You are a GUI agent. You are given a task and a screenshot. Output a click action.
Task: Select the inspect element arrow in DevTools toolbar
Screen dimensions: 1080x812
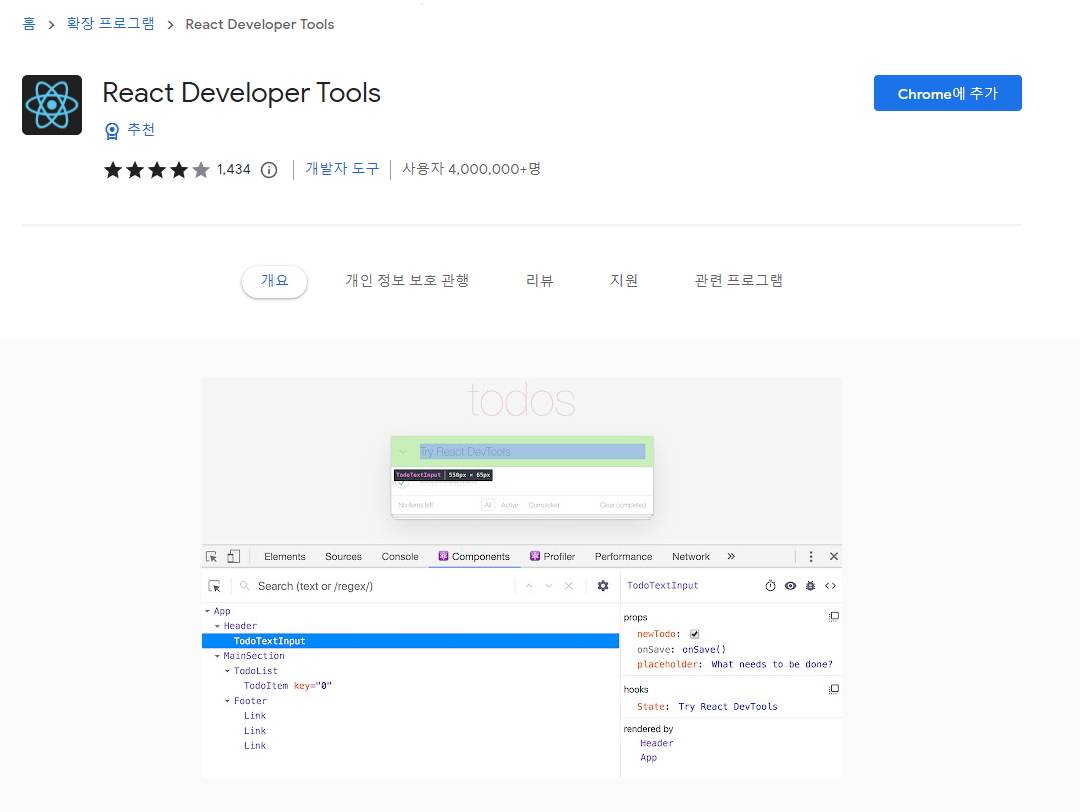pyautogui.click(x=211, y=556)
